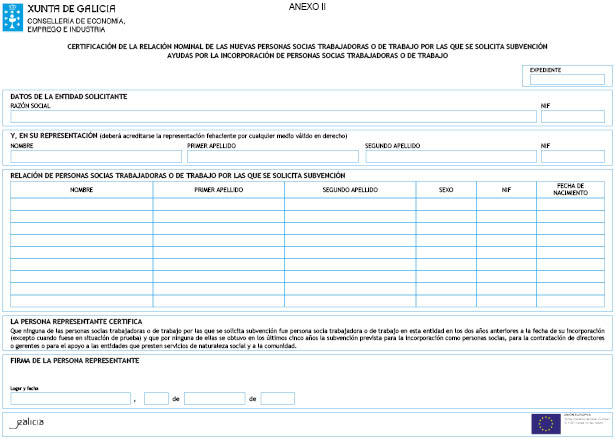Image resolution: width=615 pixels, height=439 pixels.
Task: Click the place field under Lugar y fecha
Action: (69, 398)
